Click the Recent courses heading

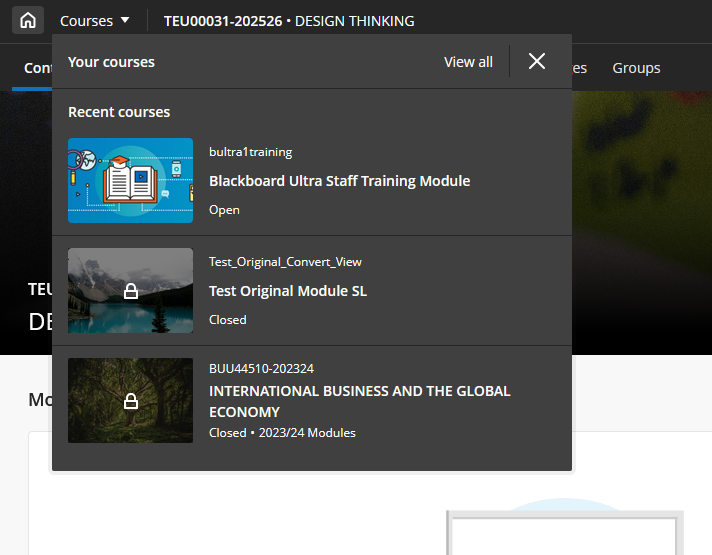click(119, 112)
